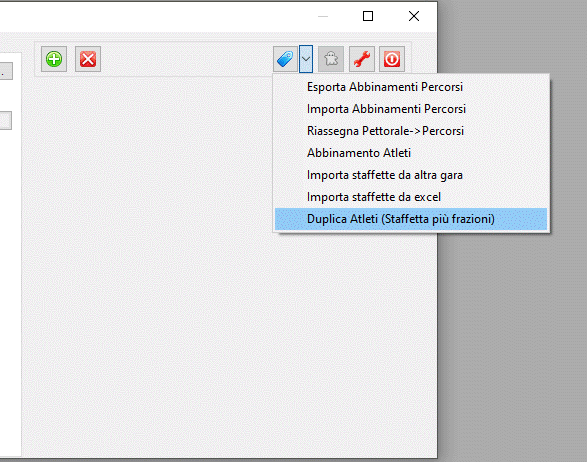
Task: Maximize the application window
Action: point(368,16)
